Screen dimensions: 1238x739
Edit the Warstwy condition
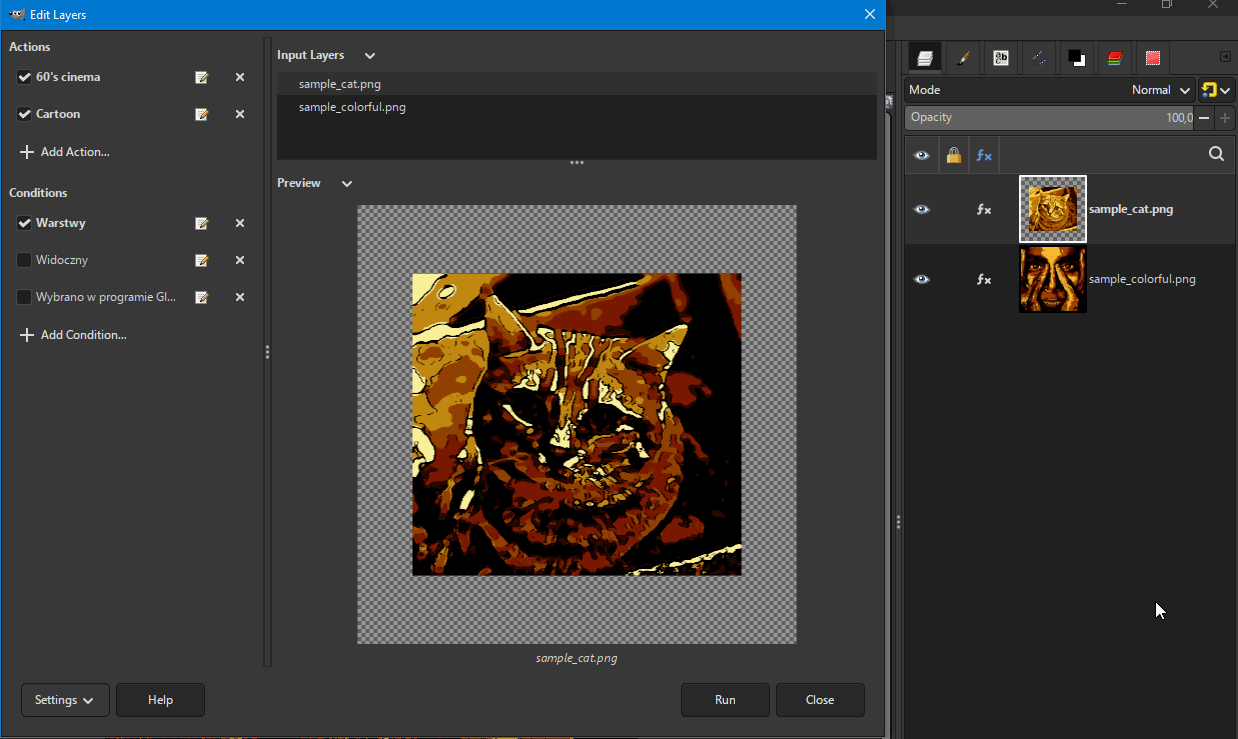tap(202, 223)
